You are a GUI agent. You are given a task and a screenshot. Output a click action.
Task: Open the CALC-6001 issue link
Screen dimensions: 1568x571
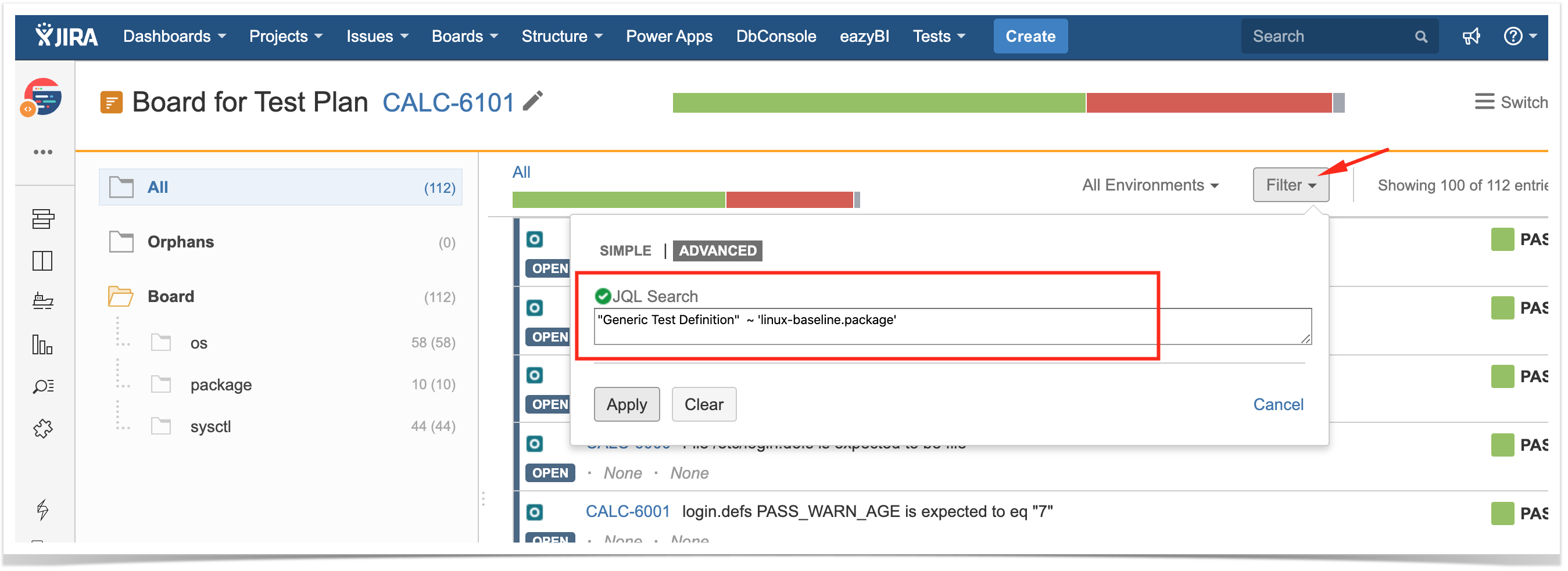click(x=627, y=512)
